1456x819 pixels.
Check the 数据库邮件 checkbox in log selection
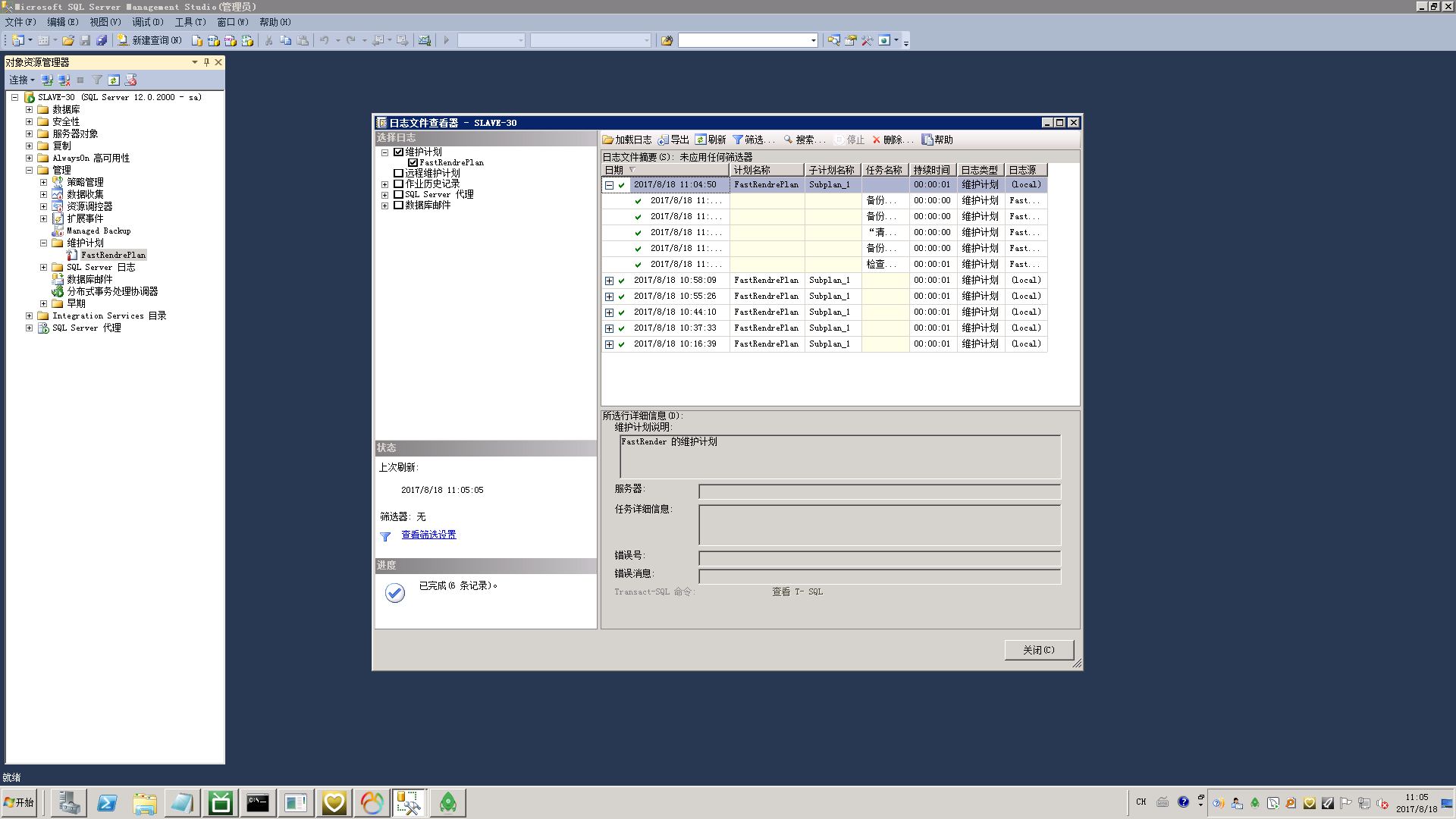point(398,205)
